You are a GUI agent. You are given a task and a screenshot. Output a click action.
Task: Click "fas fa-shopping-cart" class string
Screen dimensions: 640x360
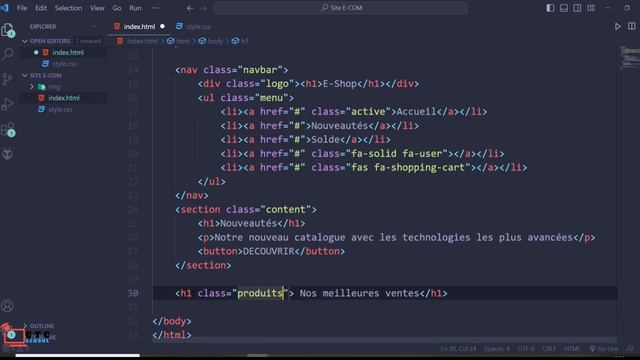408,167
